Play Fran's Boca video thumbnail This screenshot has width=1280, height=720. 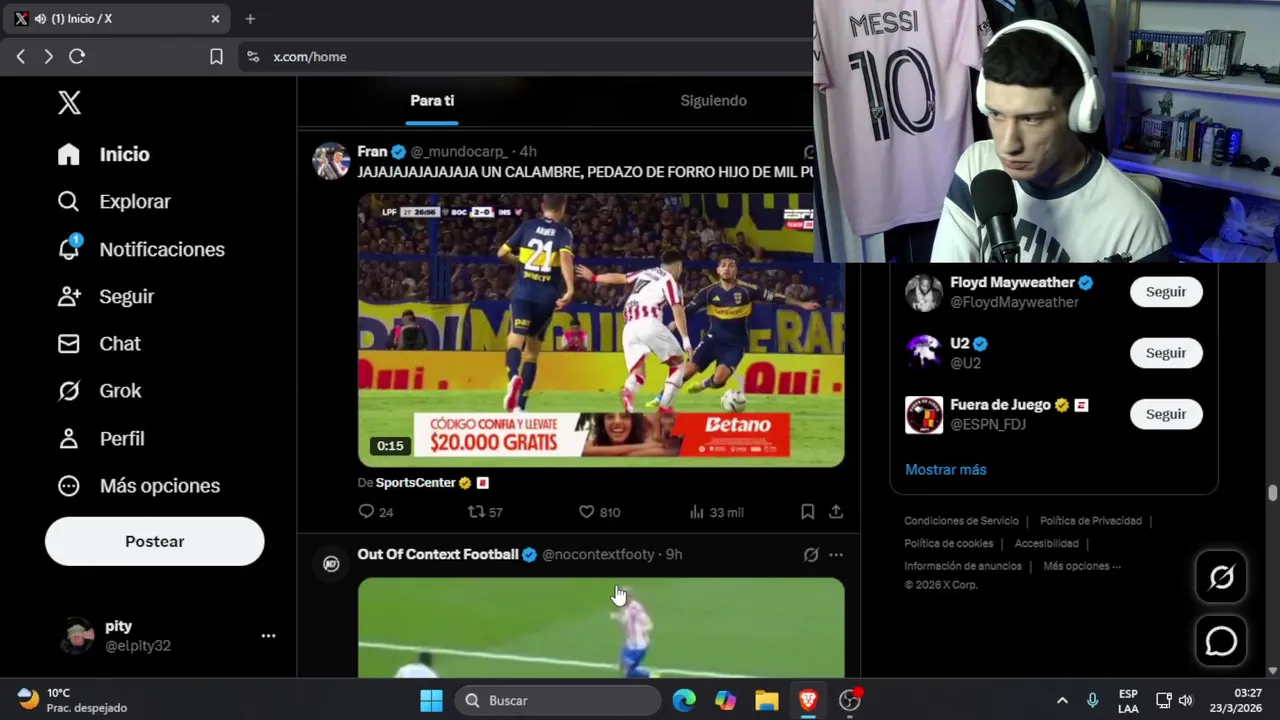point(601,330)
